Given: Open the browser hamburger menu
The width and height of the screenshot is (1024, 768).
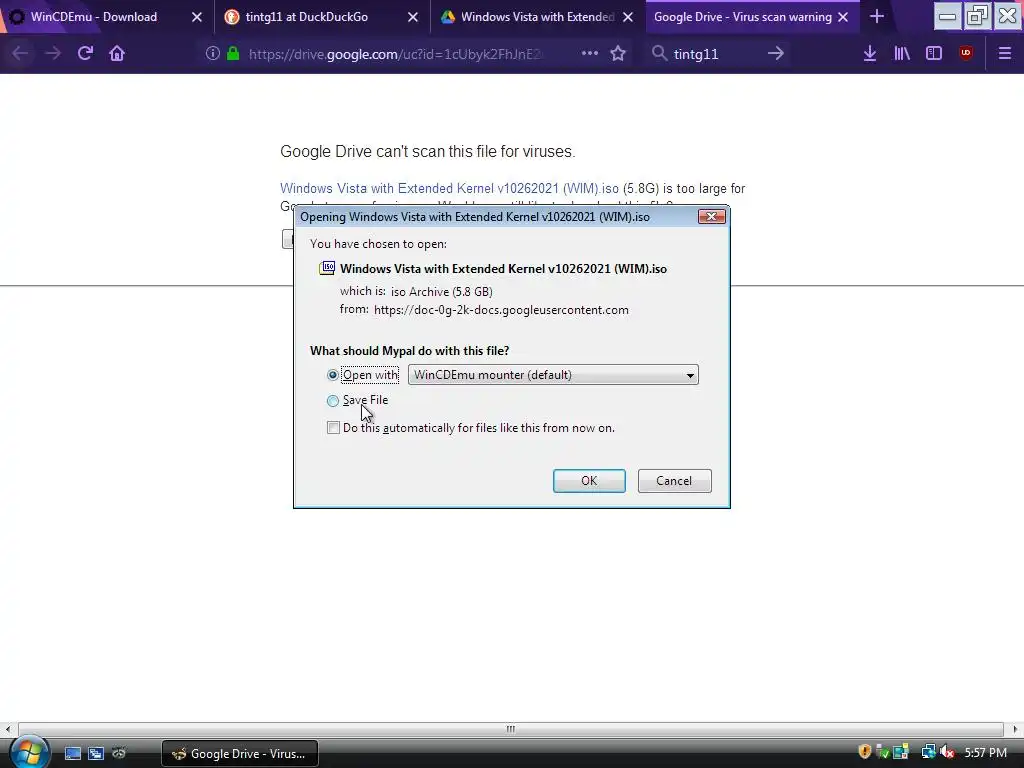Looking at the screenshot, I should (1004, 54).
